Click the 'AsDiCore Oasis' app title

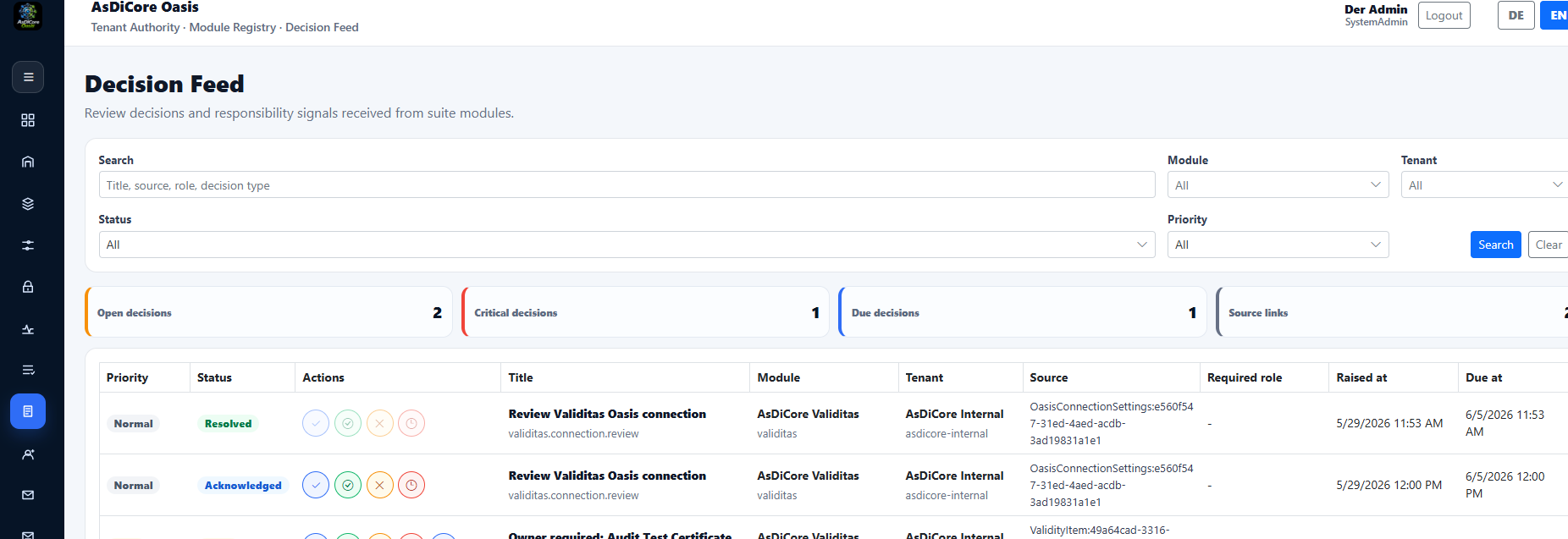point(145,8)
